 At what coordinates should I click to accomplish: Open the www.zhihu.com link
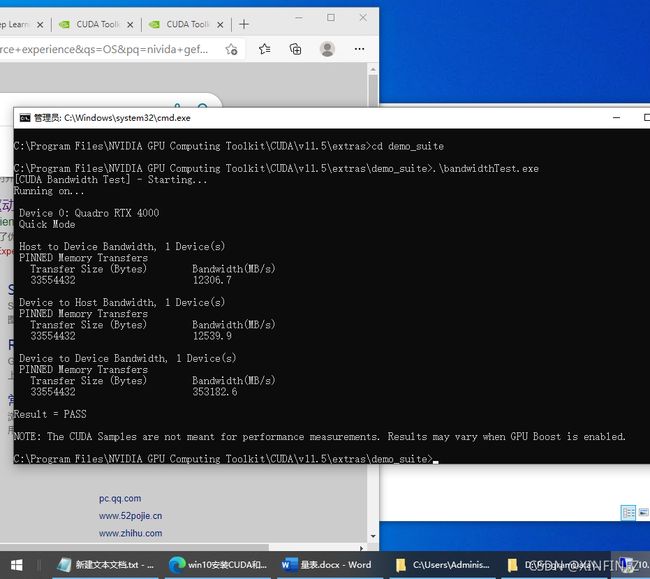point(129,533)
